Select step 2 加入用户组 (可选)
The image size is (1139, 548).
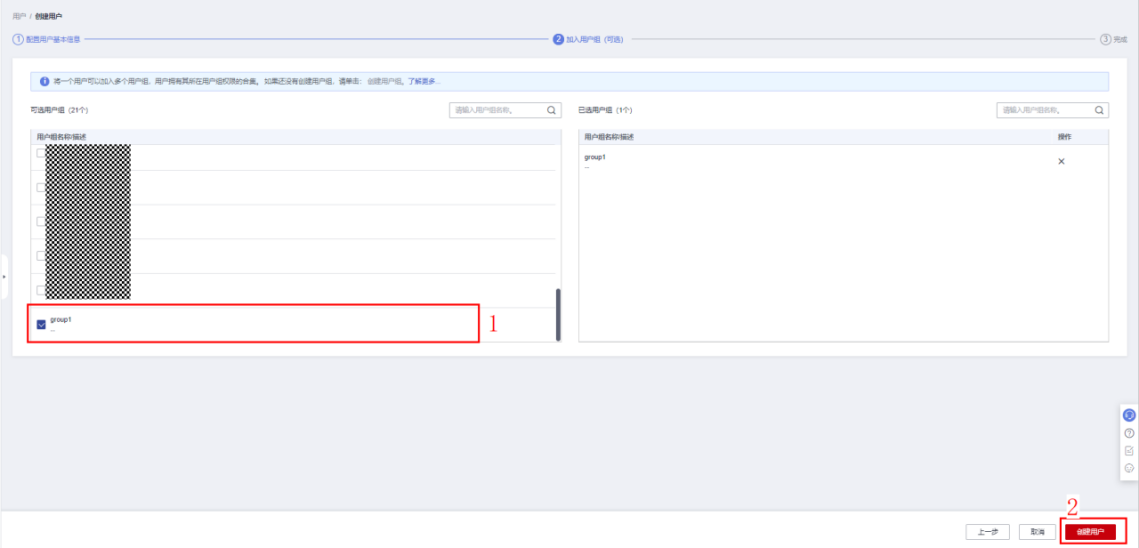click(588, 39)
